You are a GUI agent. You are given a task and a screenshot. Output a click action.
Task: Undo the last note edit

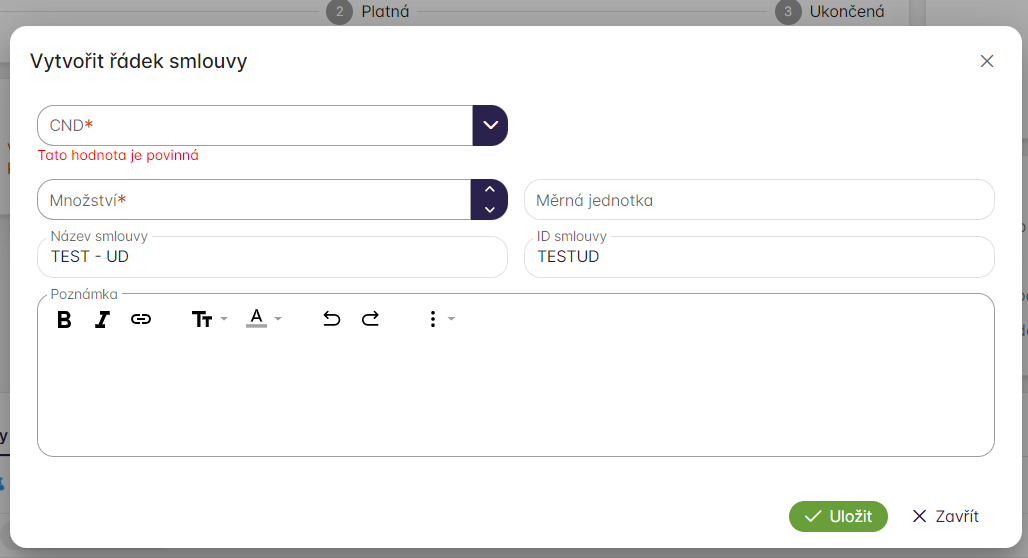click(x=332, y=320)
